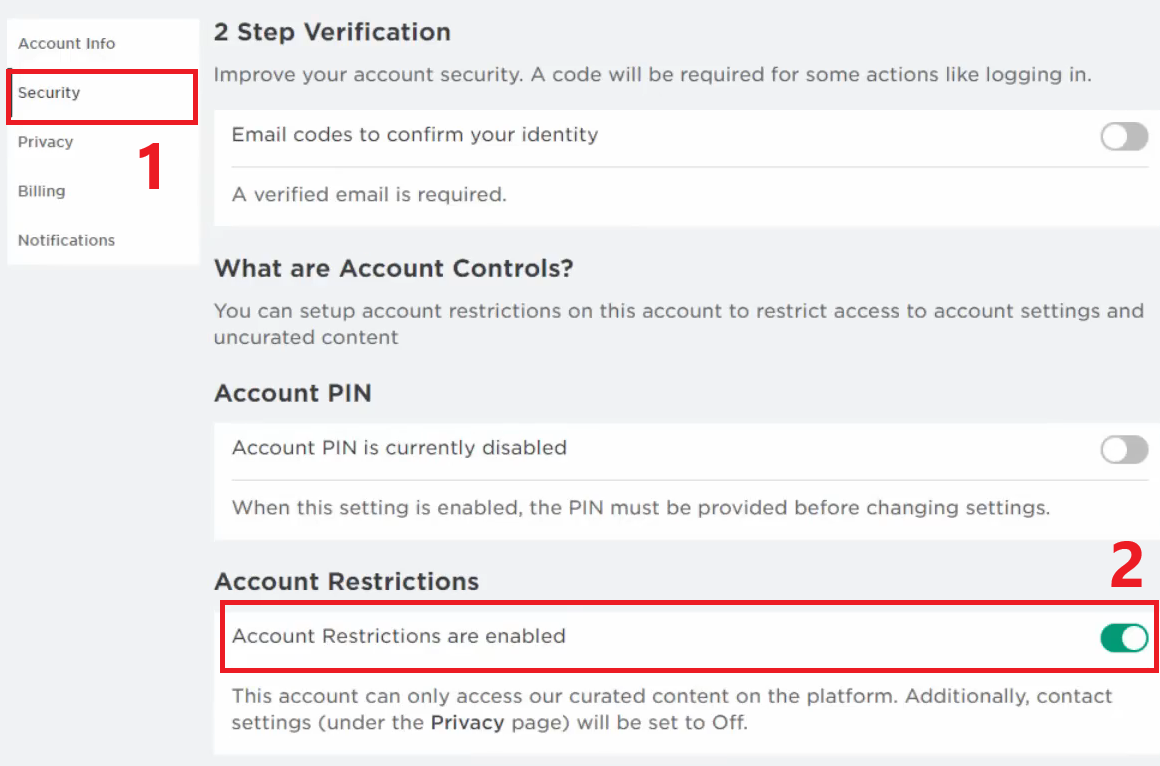Click the 'What are Account Controls?' heading
1160x766 pixels.
pyautogui.click(x=393, y=269)
